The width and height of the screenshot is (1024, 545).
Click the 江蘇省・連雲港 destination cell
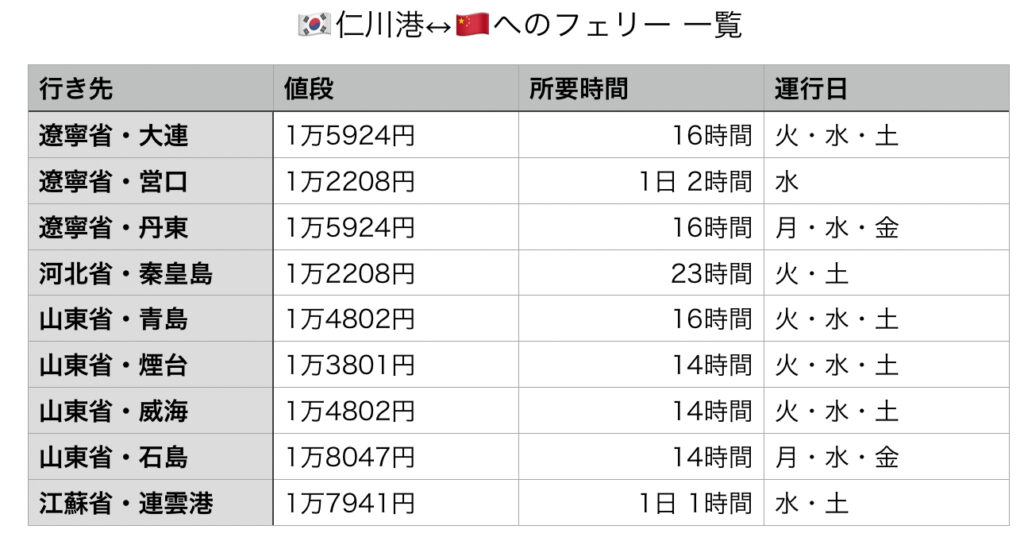click(x=151, y=503)
